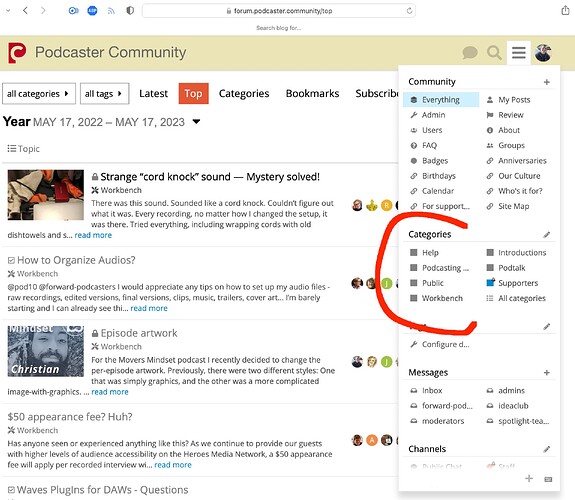575x500 pixels.
Task: Read more of the $50 appearance fee post
Action: pos(173,465)
